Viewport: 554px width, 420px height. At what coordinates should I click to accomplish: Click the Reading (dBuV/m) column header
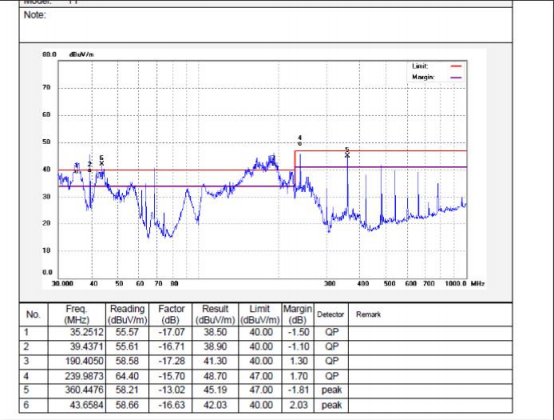pyautogui.click(x=127, y=314)
